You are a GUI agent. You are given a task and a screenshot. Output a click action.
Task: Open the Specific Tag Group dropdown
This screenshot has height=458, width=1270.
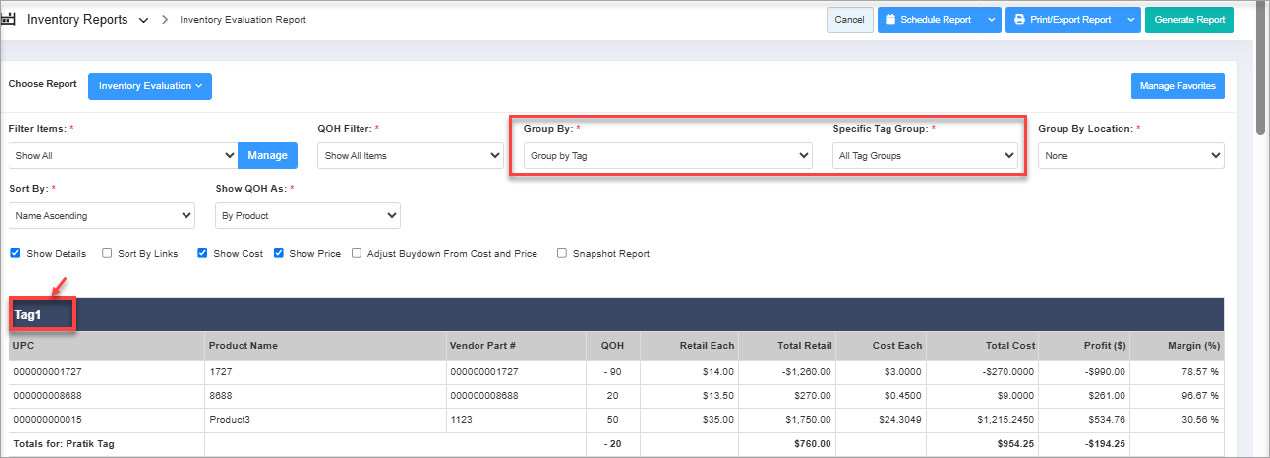(x=924, y=156)
